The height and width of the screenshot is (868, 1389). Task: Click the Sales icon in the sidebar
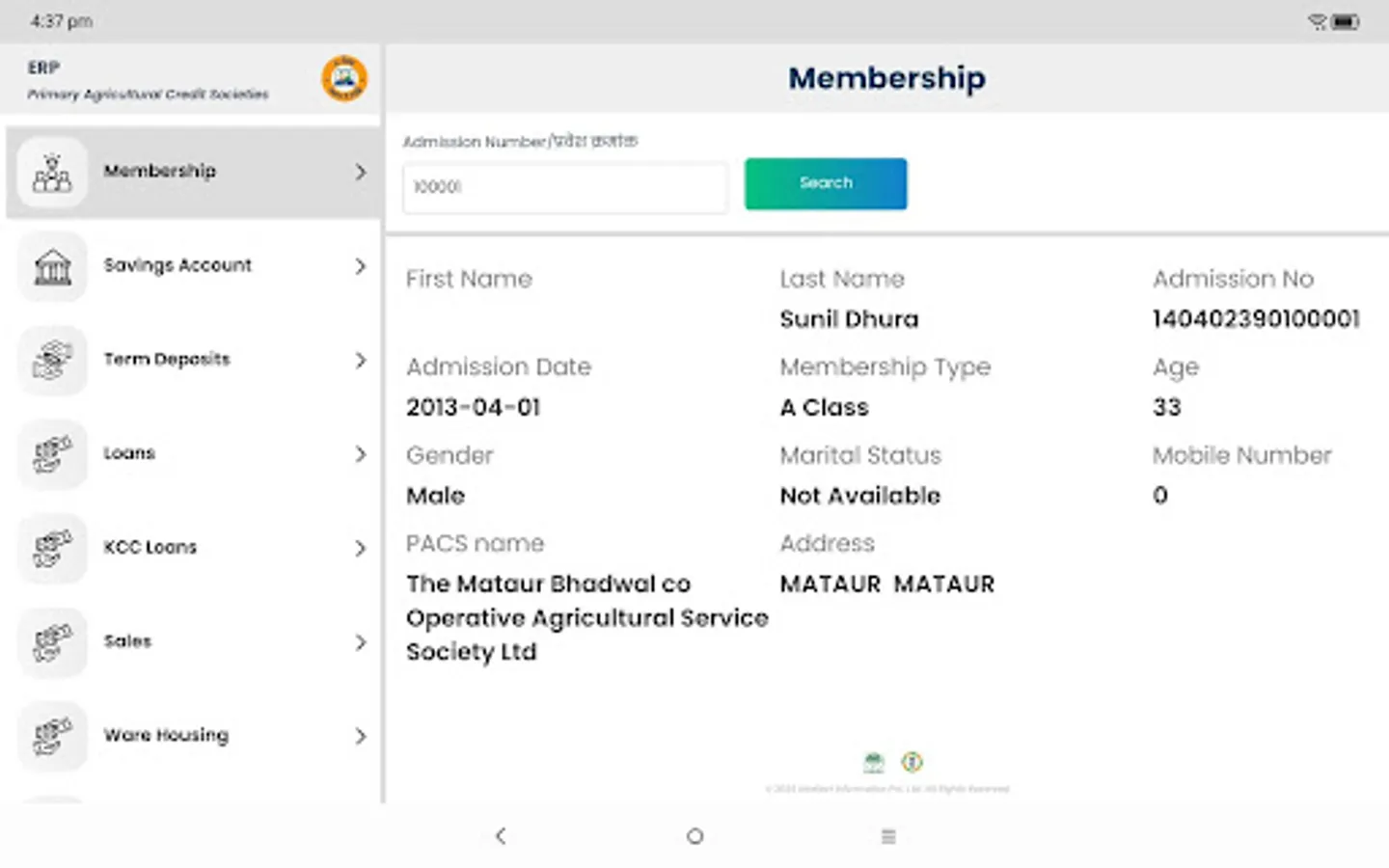(52, 642)
